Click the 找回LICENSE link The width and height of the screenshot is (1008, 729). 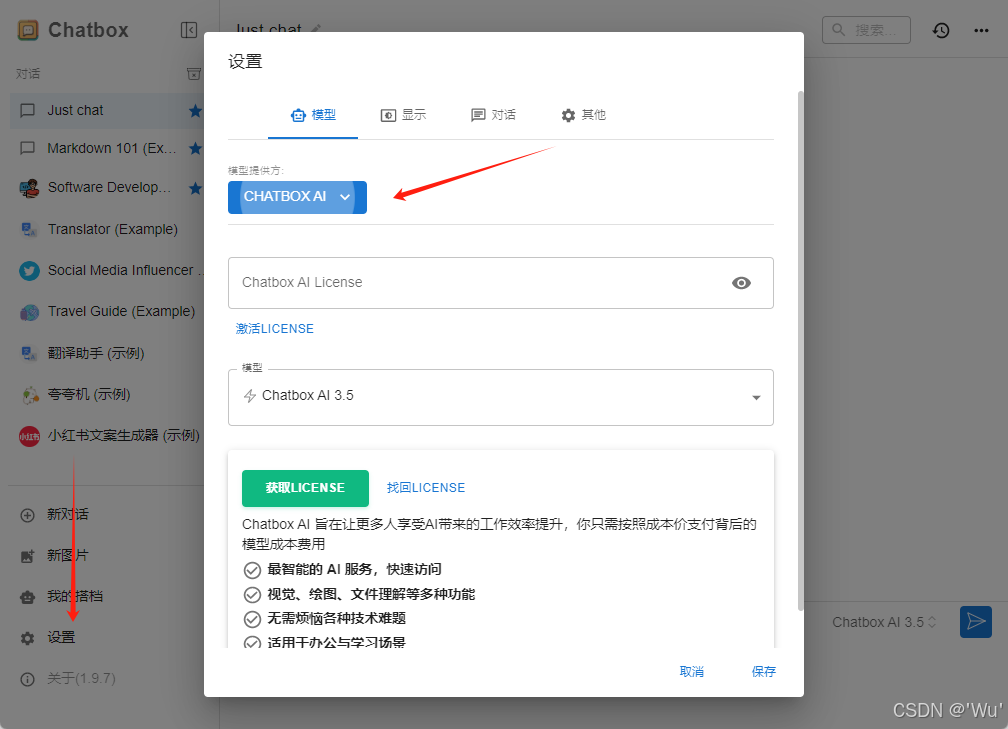426,488
